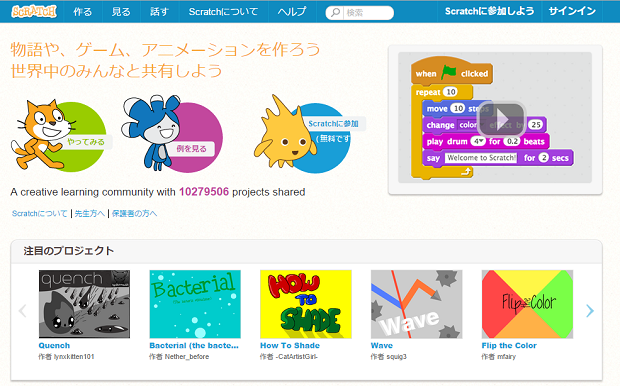Play the intro video with play button
The width and height of the screenshot is (620, 386).
[x=502, y=118]
